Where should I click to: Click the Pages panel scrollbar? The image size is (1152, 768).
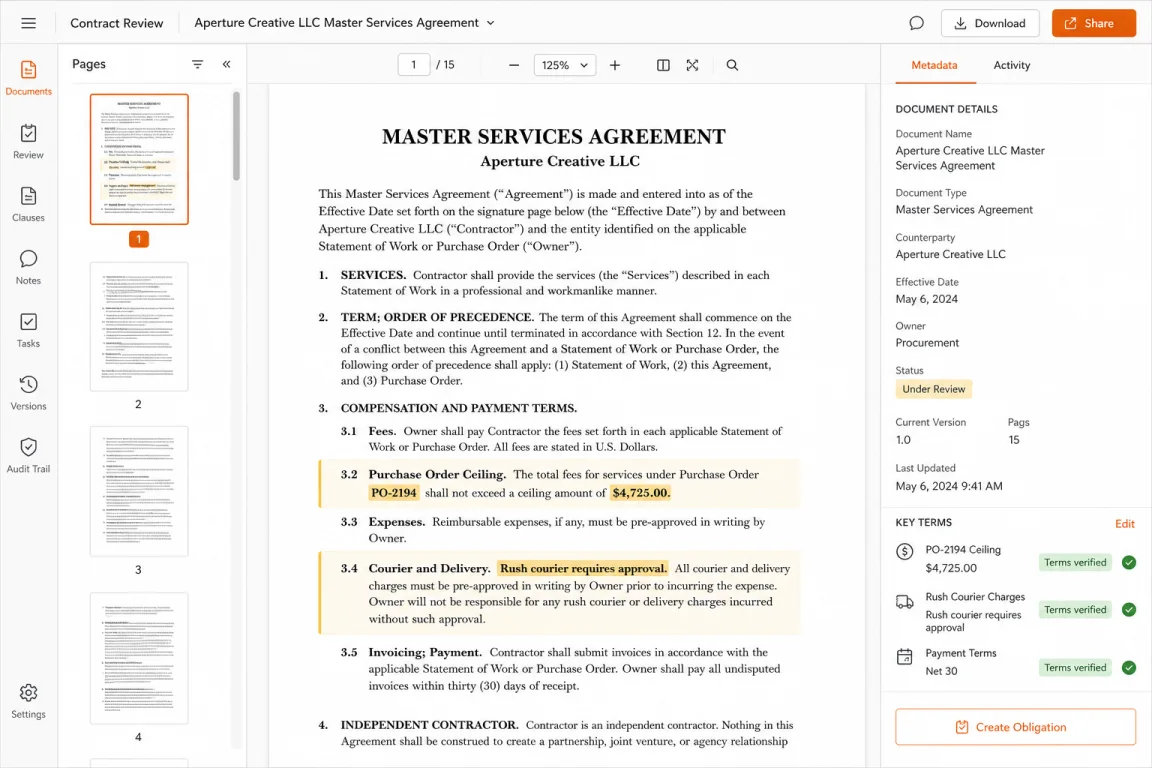tap(237, 136)
